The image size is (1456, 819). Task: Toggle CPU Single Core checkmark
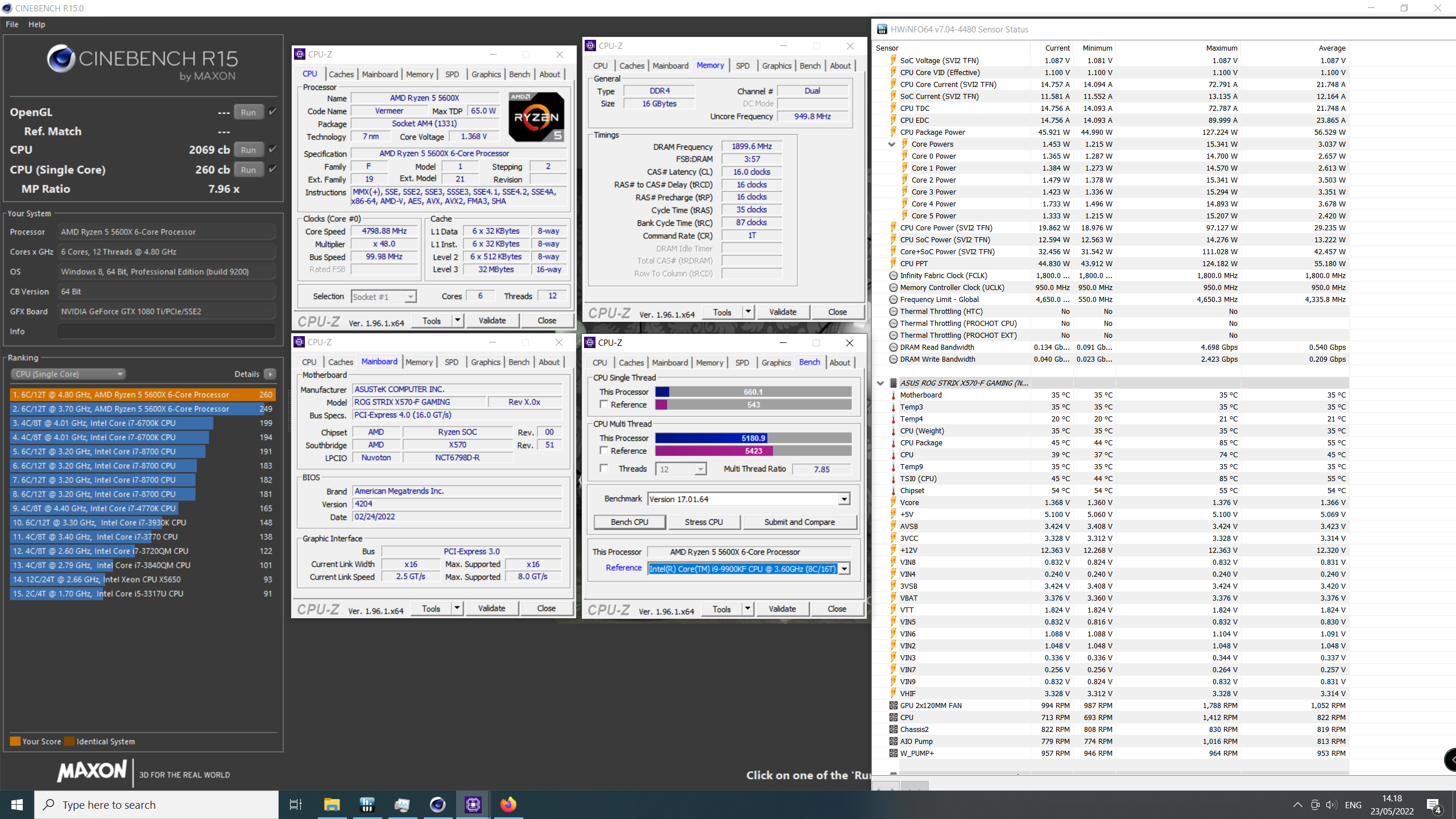273,169
